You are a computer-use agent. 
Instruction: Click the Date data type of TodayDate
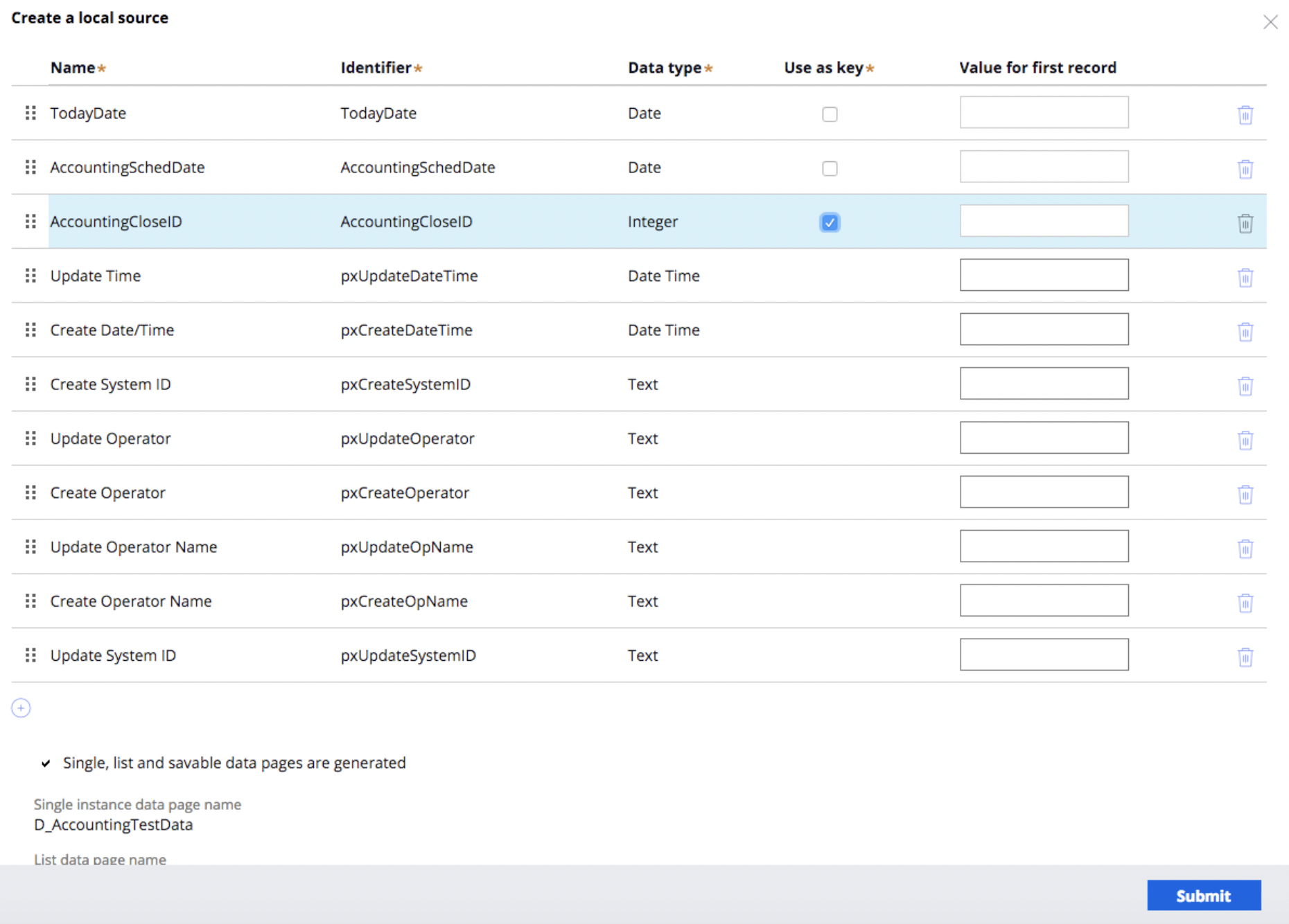(x=644, y=113)
